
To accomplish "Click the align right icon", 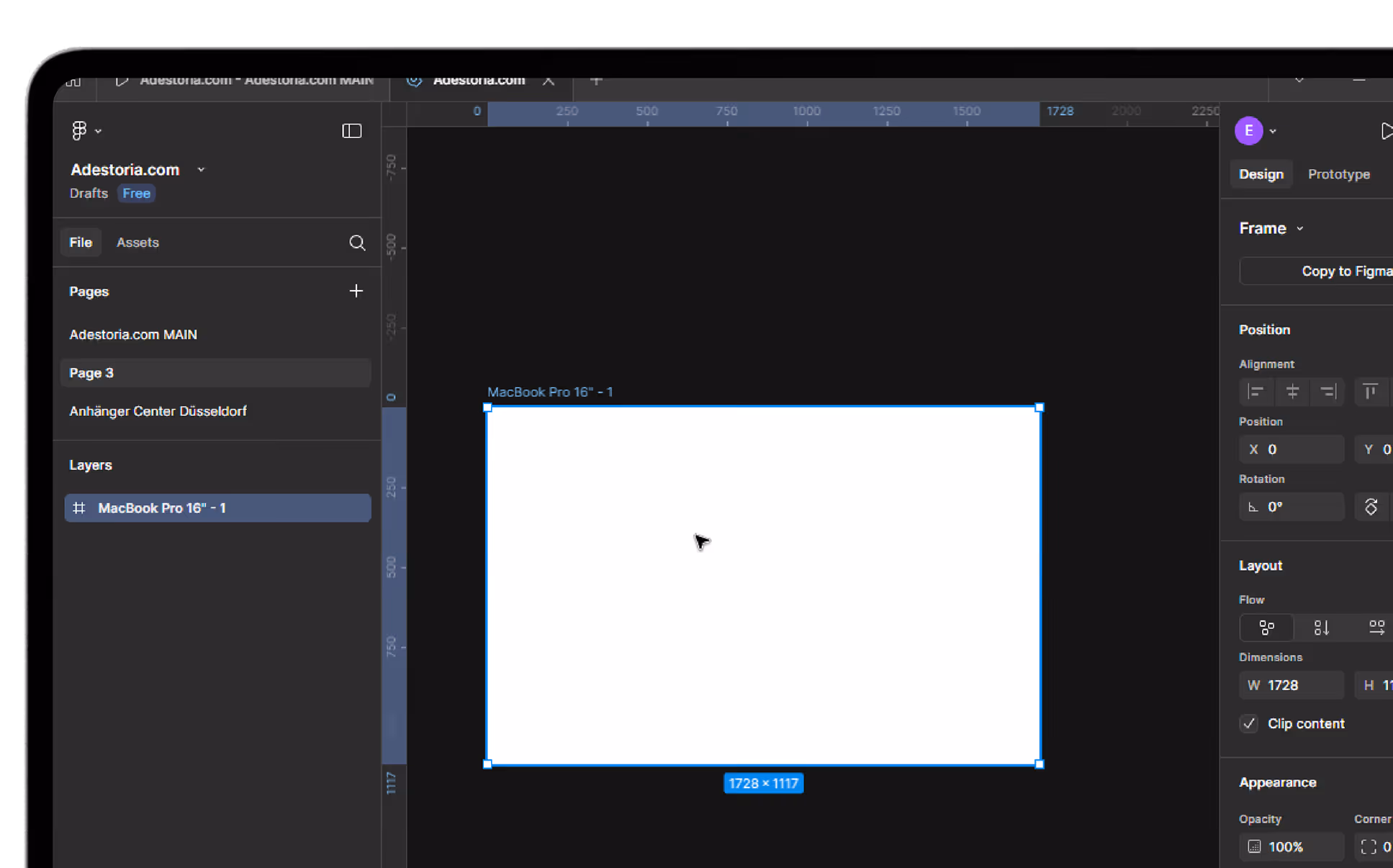I will coord(1328,392).
